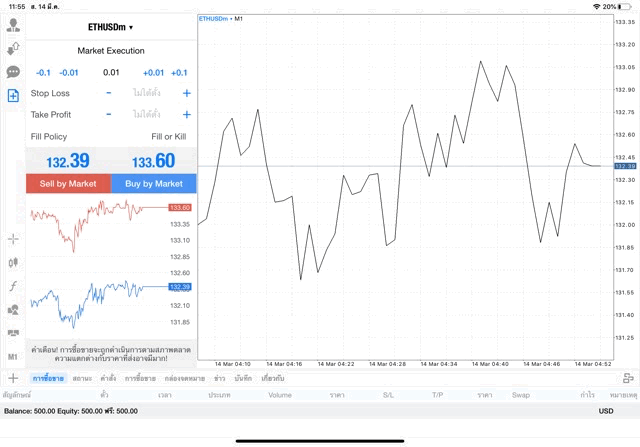Open the accounts profile icon
Image resolution: width=640 pixels, height=447 pixels.
[x=13, y=25]
